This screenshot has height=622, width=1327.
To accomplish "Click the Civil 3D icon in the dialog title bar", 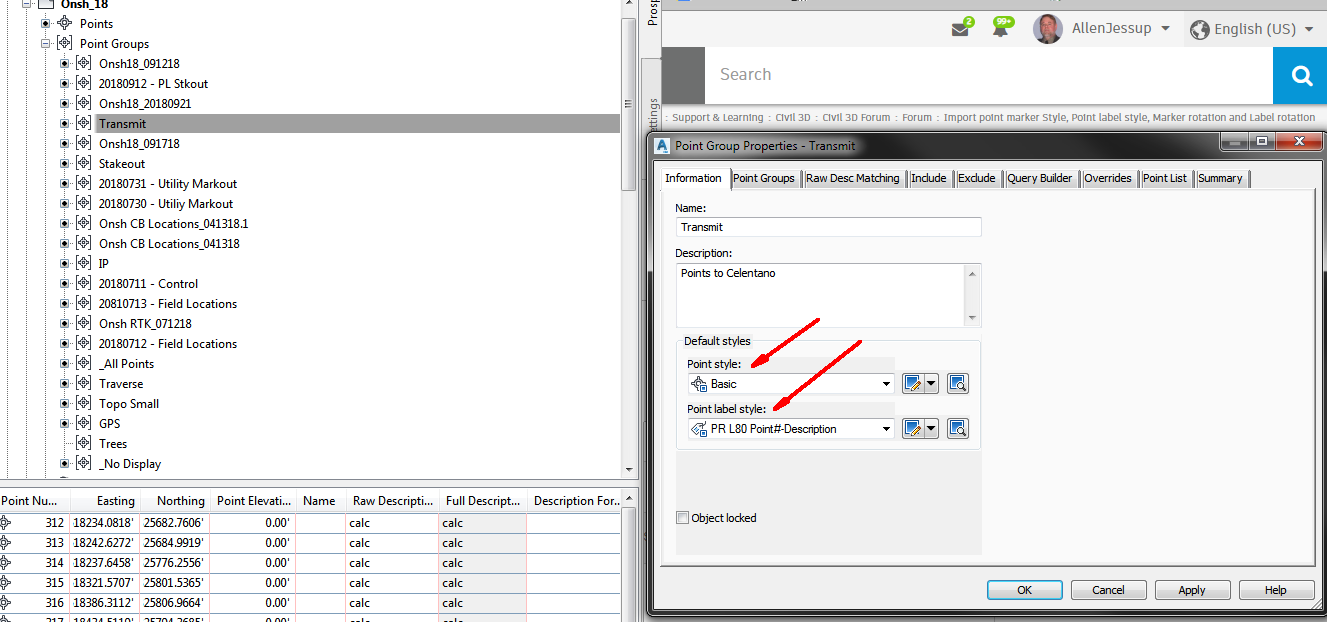I will point(662,145).
